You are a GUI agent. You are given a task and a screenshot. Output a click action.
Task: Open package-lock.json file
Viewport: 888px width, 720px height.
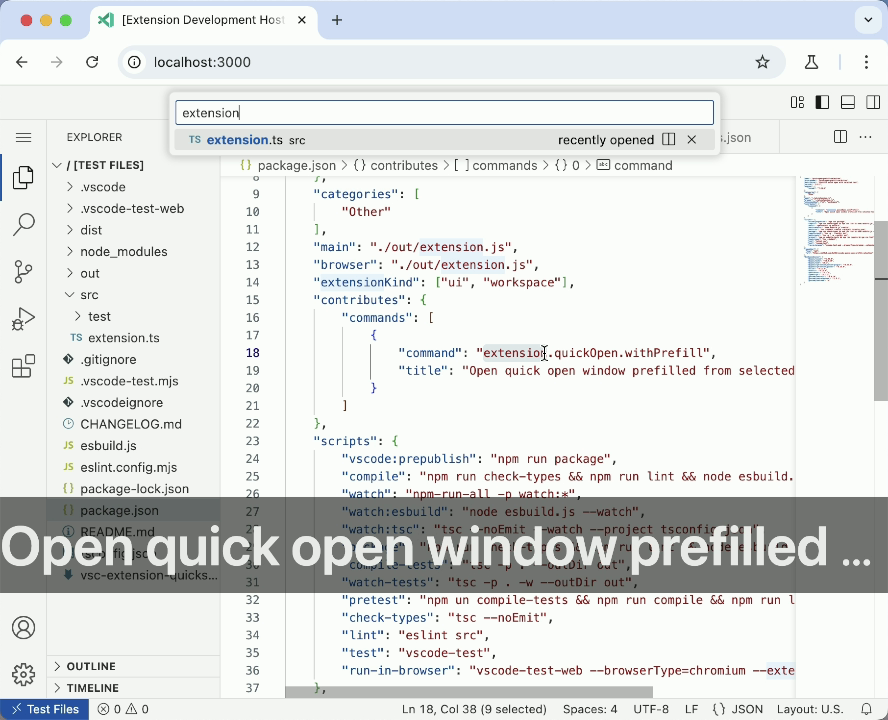coord(134,488)
